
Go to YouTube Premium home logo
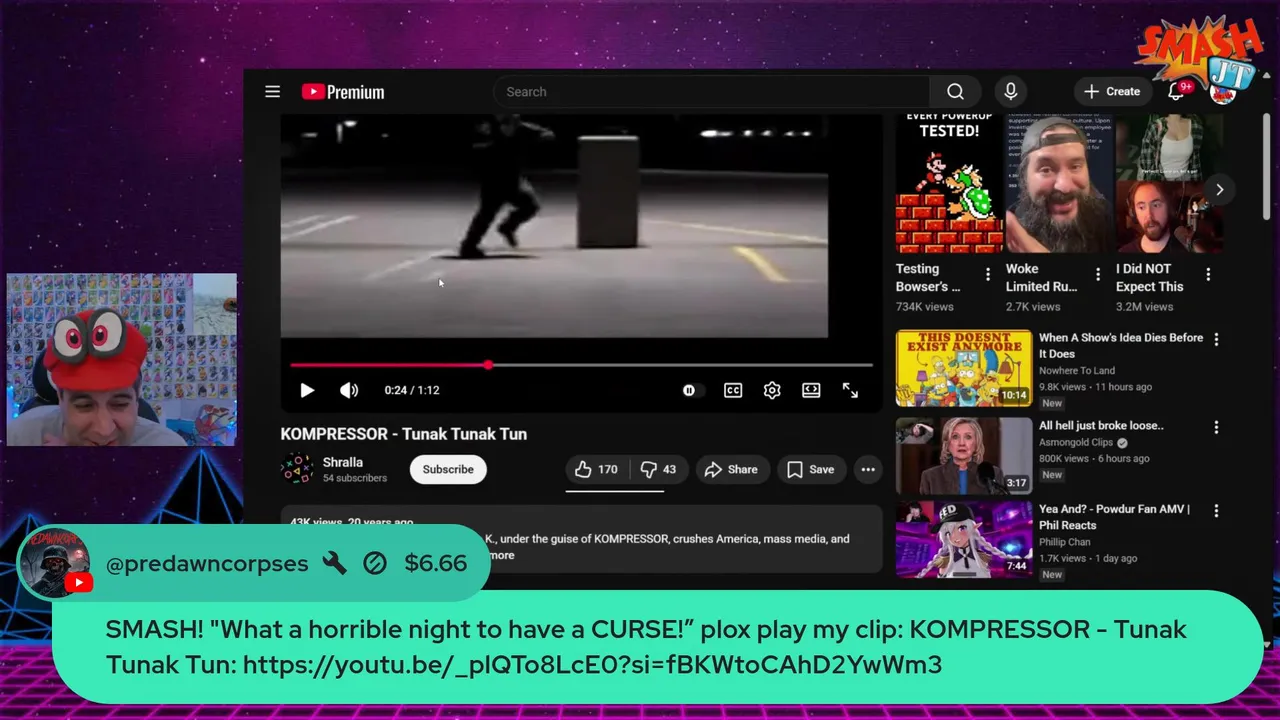[x=343, y=92]
